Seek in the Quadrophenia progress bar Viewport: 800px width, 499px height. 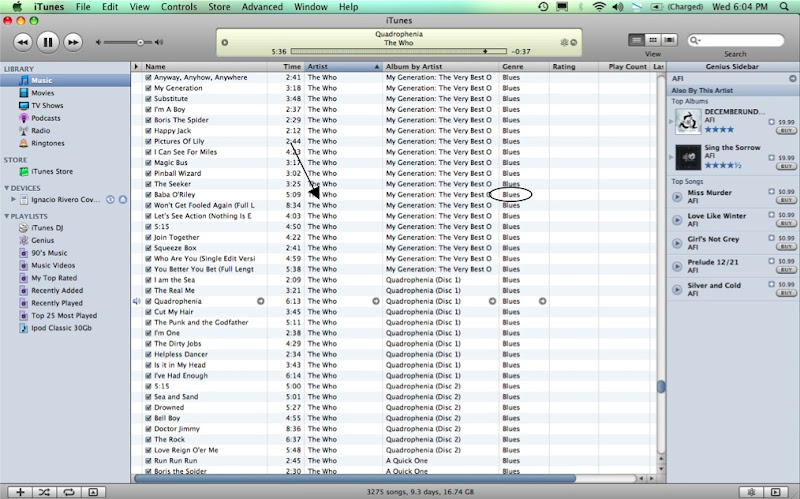tap(398, 52)
